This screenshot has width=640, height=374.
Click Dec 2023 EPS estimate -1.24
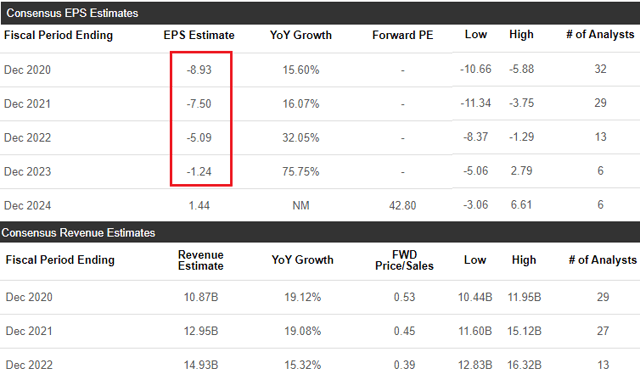tap(199, 171)
